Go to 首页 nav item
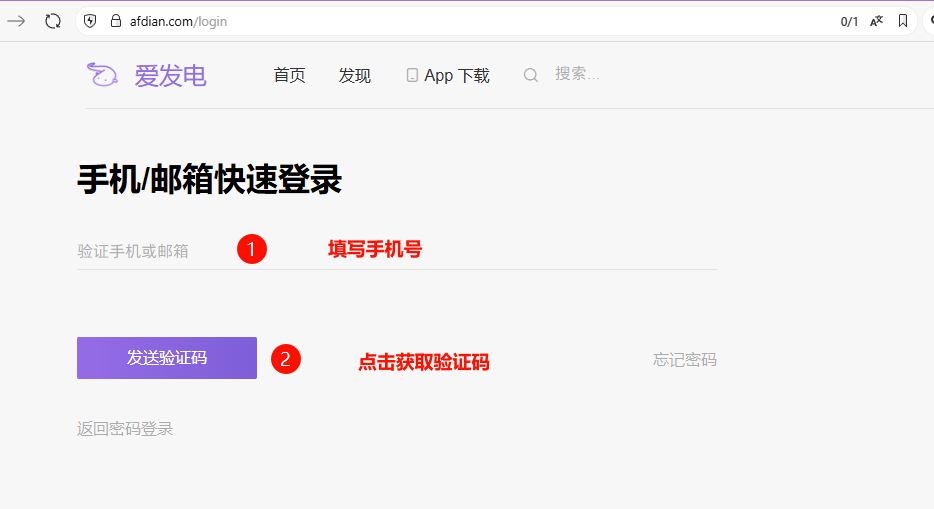The height and width of the screenshot is (509, 934). click(x=289, y=76)
